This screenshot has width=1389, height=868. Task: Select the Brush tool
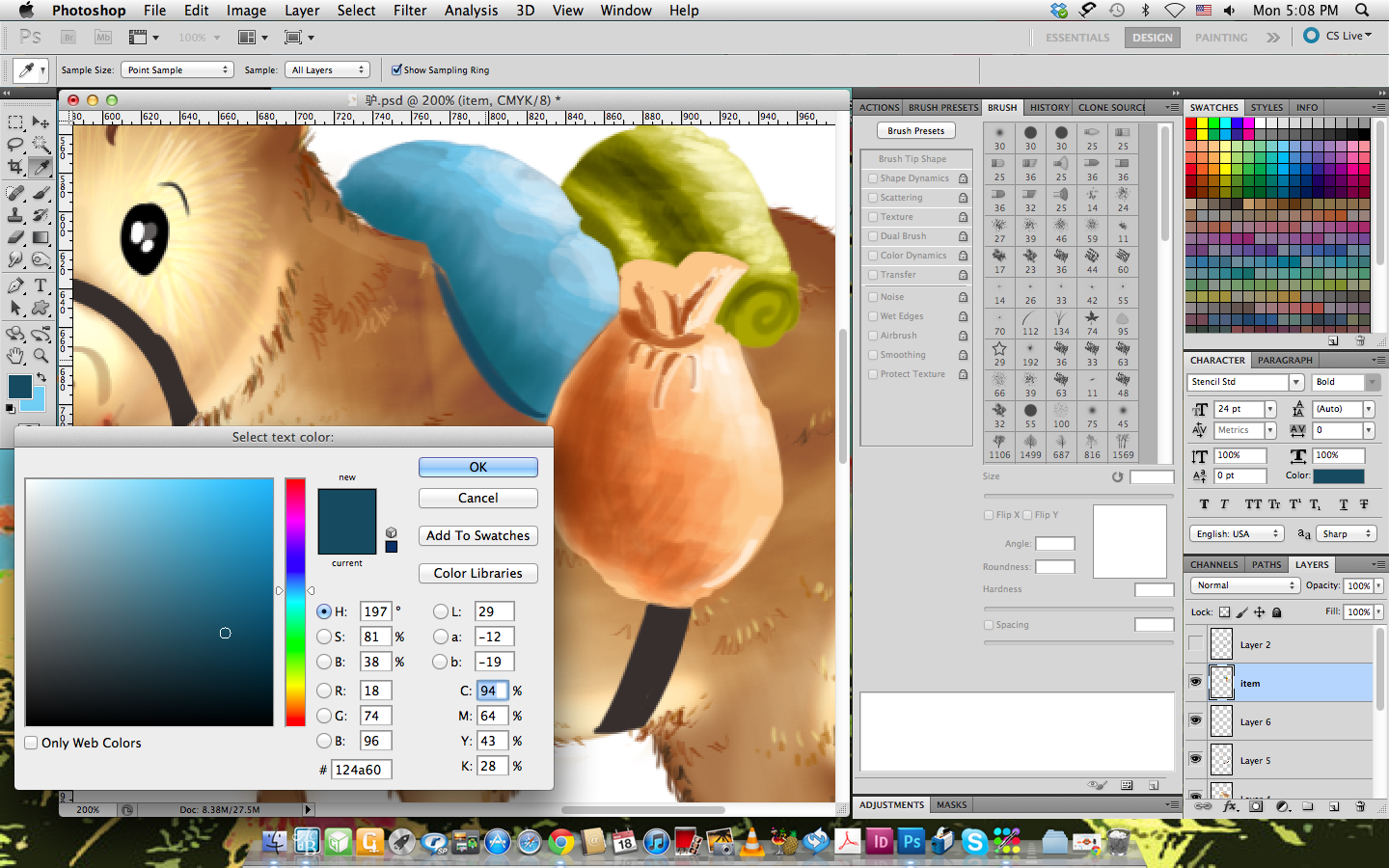tap(41, 194)
